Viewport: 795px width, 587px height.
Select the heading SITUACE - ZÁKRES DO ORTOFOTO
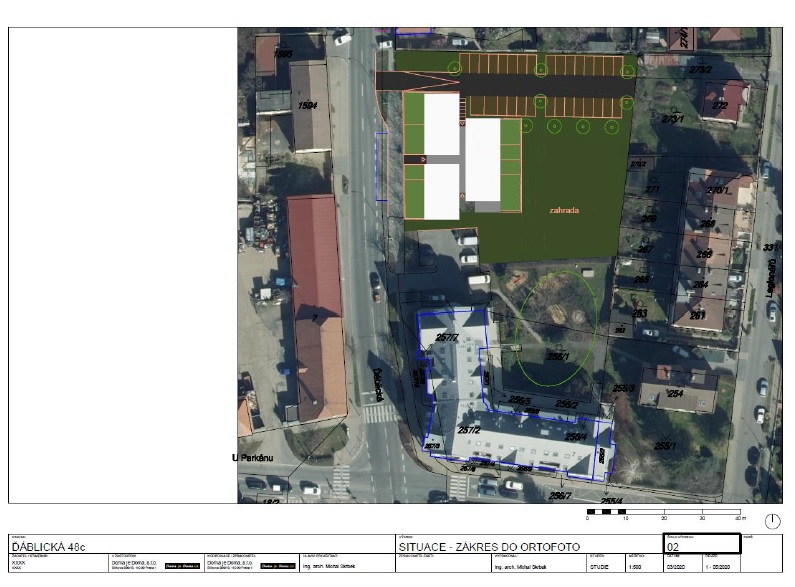tap(489, 547)
